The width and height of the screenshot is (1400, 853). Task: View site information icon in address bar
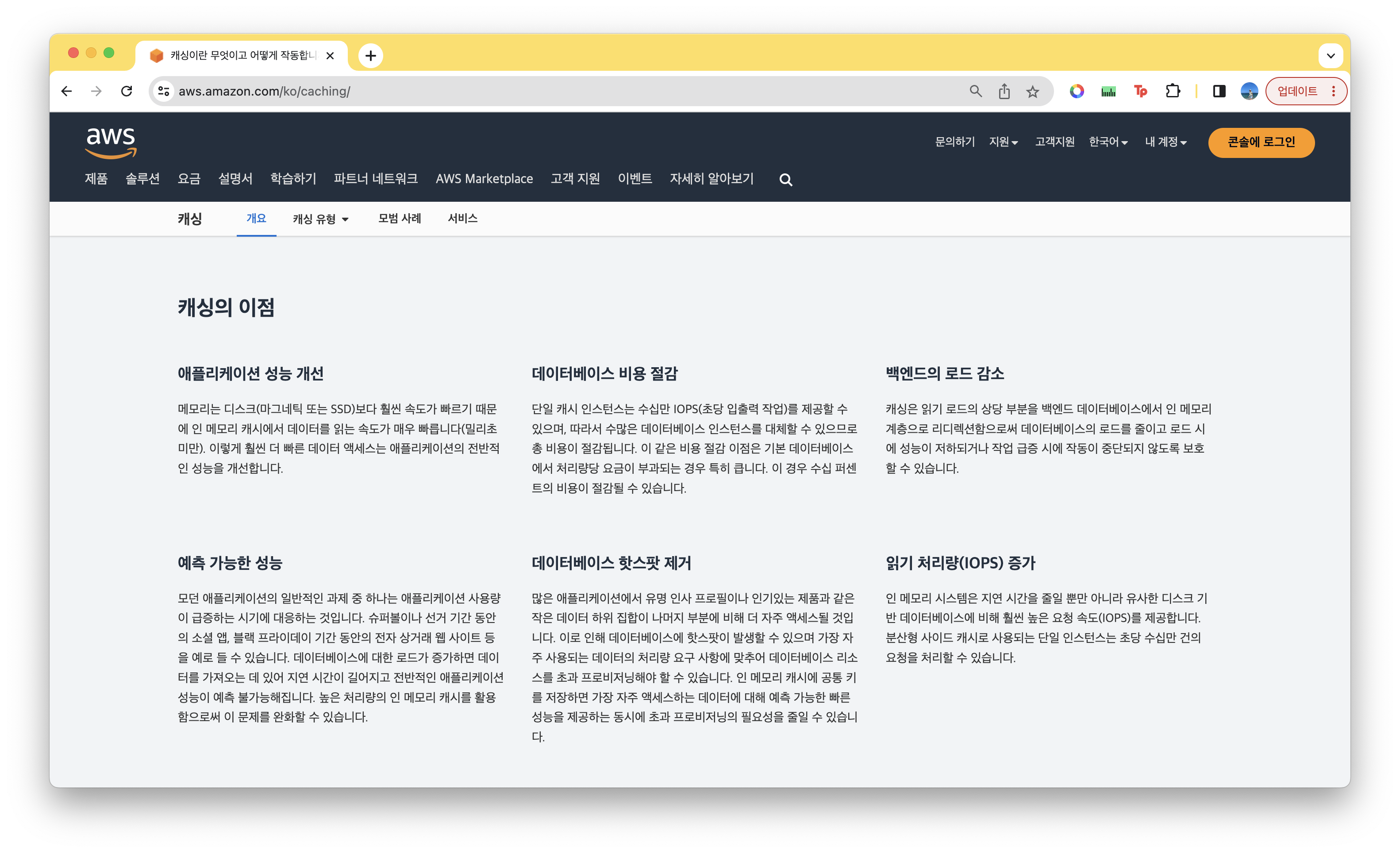164,91
